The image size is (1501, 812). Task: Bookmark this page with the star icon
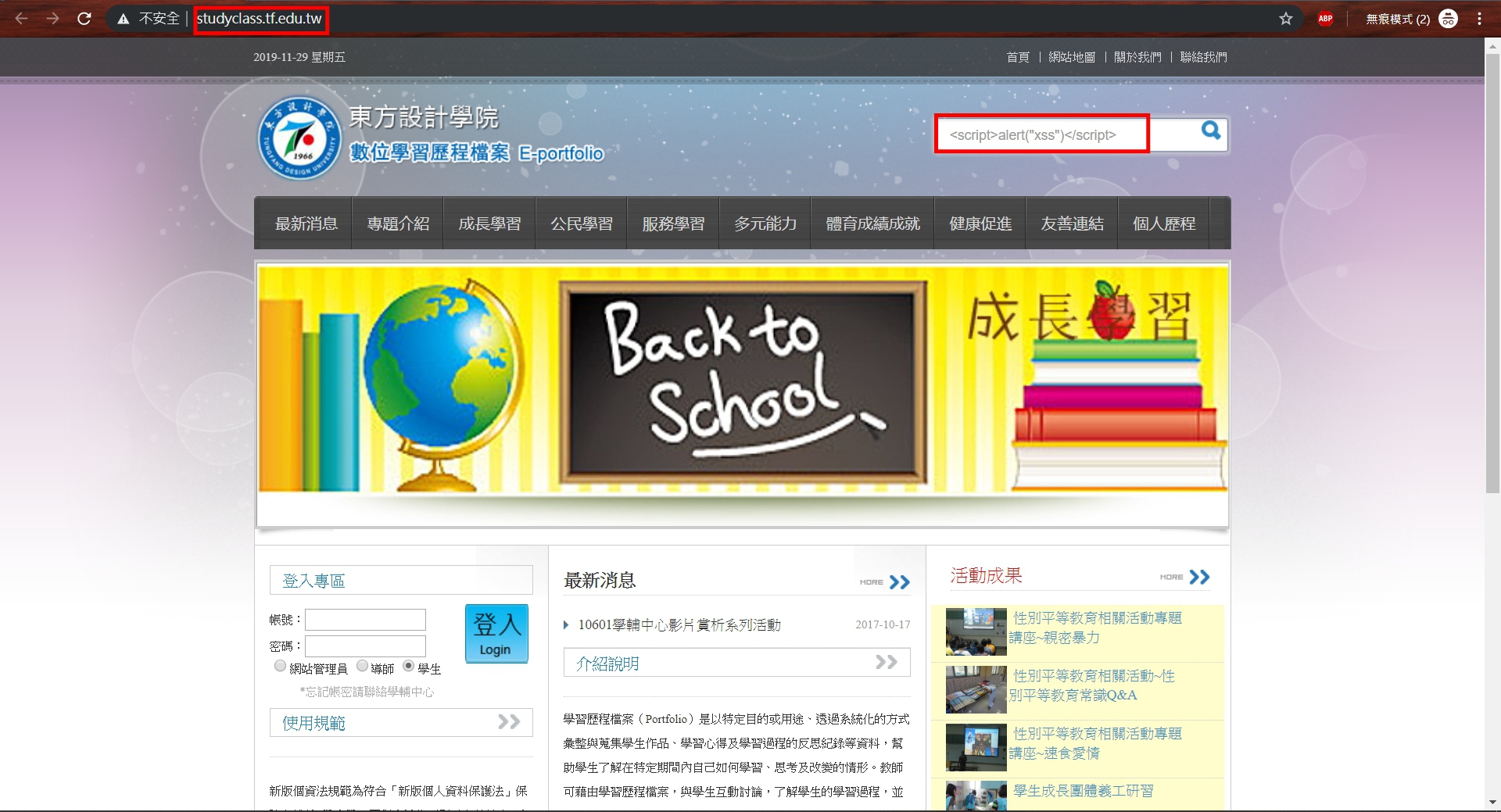coord(1286,19)
